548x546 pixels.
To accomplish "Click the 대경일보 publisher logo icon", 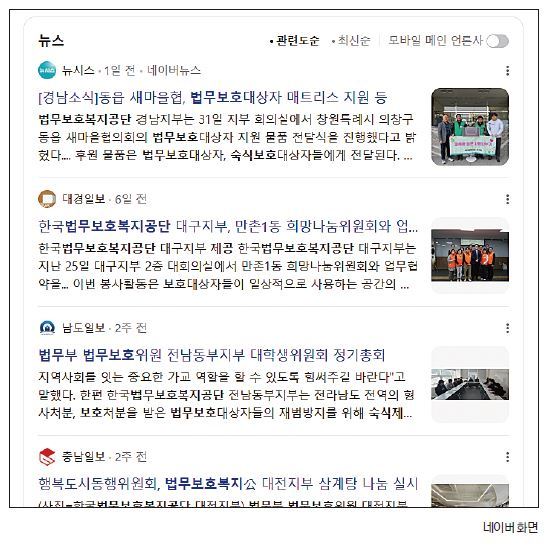I will [47, 199].
